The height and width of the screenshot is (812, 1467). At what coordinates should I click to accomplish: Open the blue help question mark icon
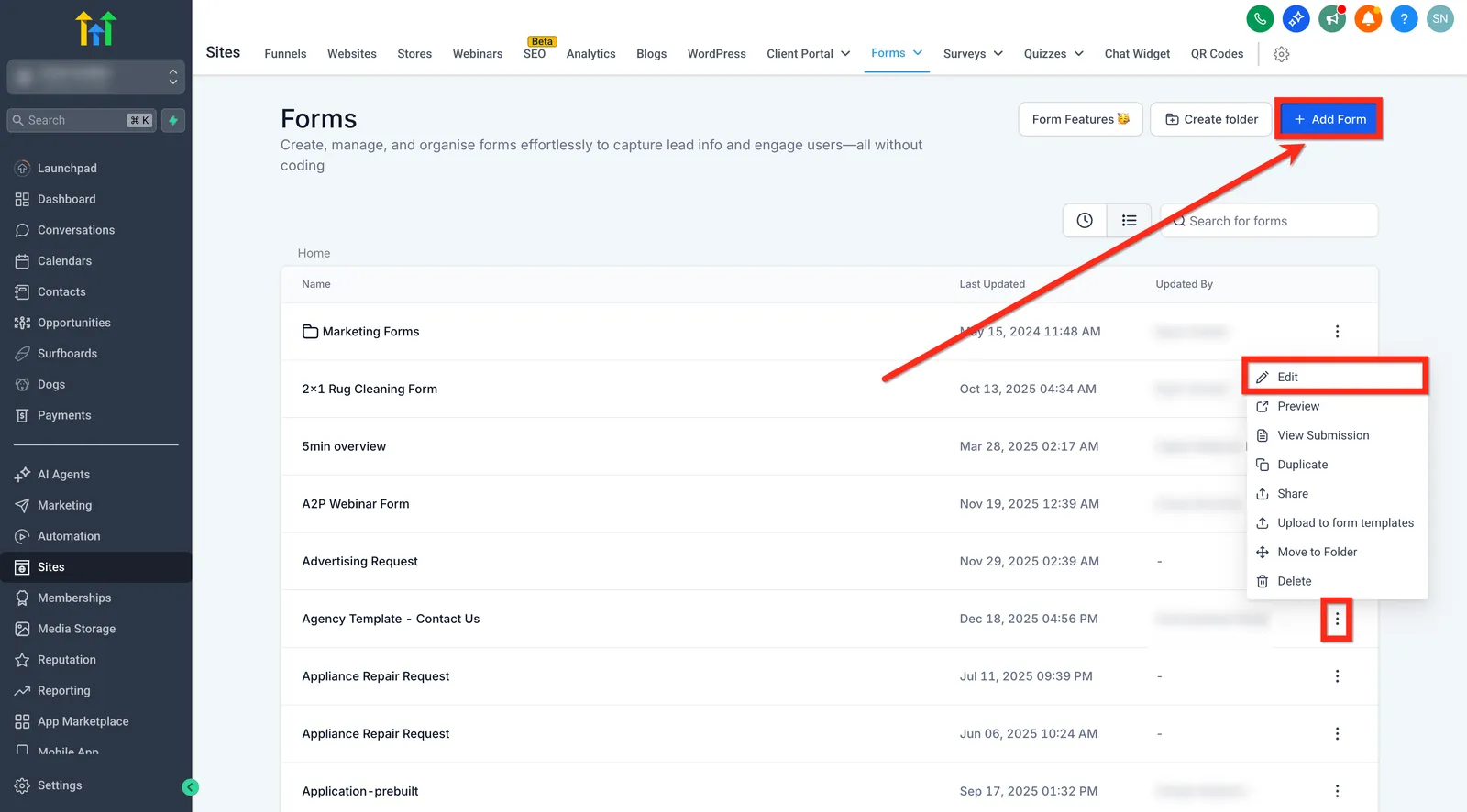1404,18
